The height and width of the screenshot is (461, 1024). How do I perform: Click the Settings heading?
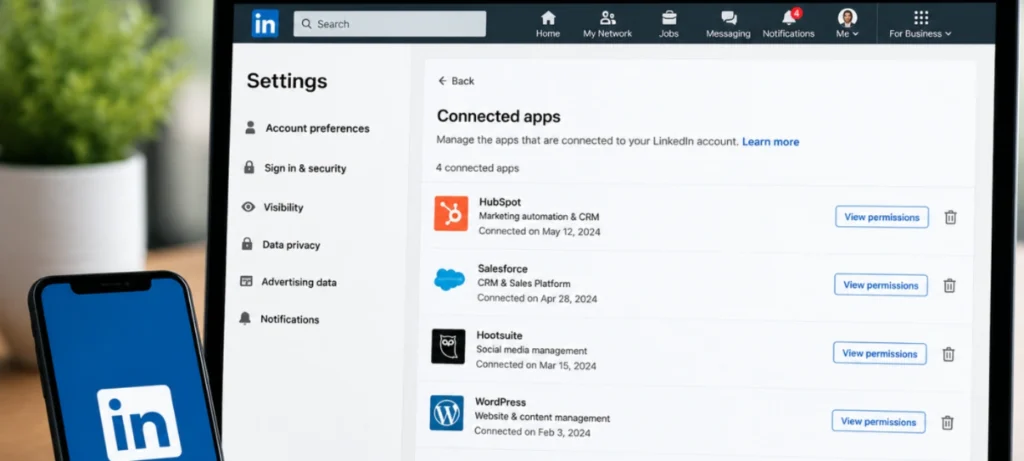pos(287,81)
